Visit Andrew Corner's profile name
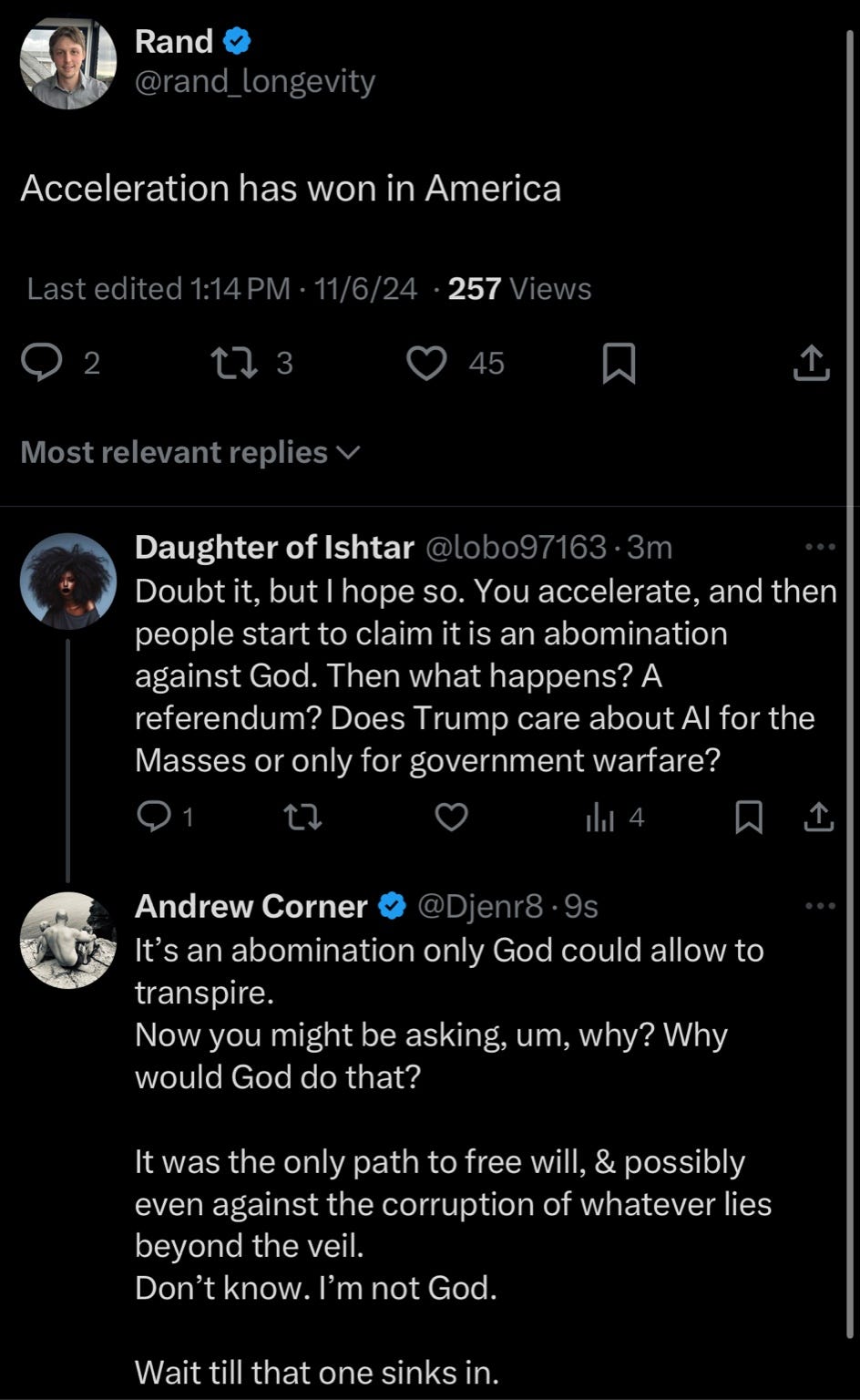This screenshot has width=860, height=1400. pos(251,906)
